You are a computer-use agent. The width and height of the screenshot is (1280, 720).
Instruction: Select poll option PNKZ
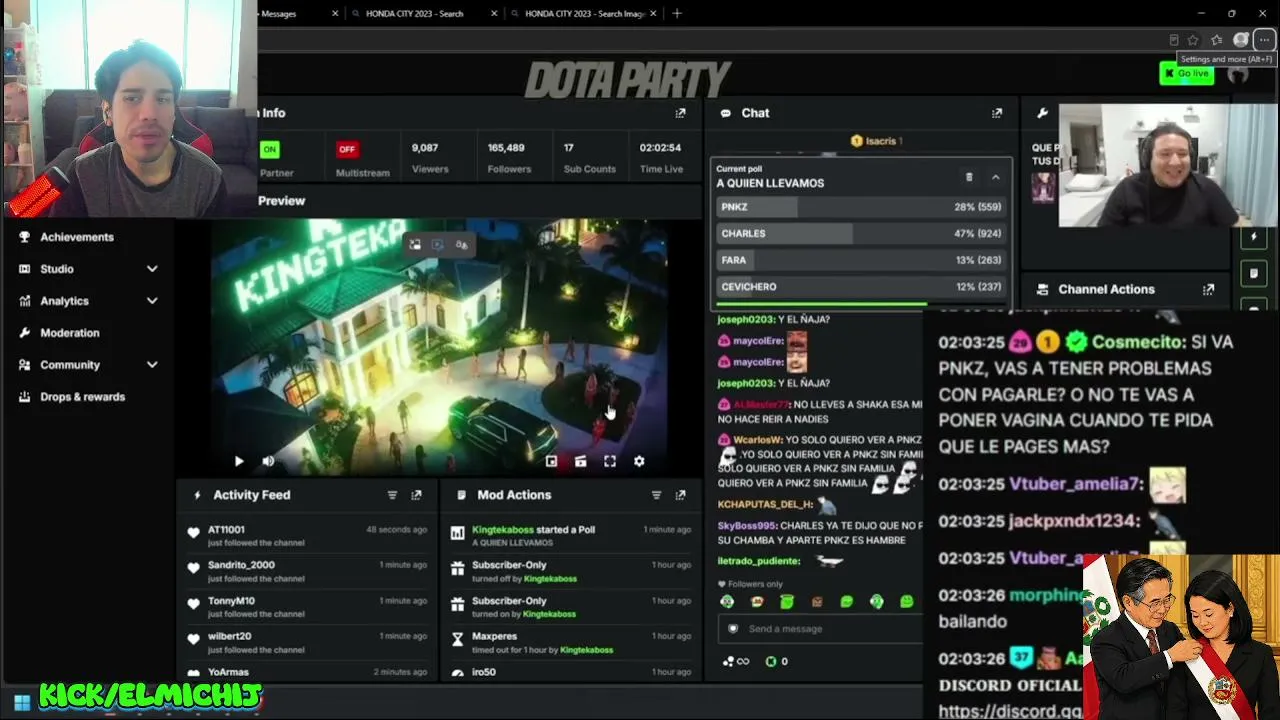click(862, 207)
